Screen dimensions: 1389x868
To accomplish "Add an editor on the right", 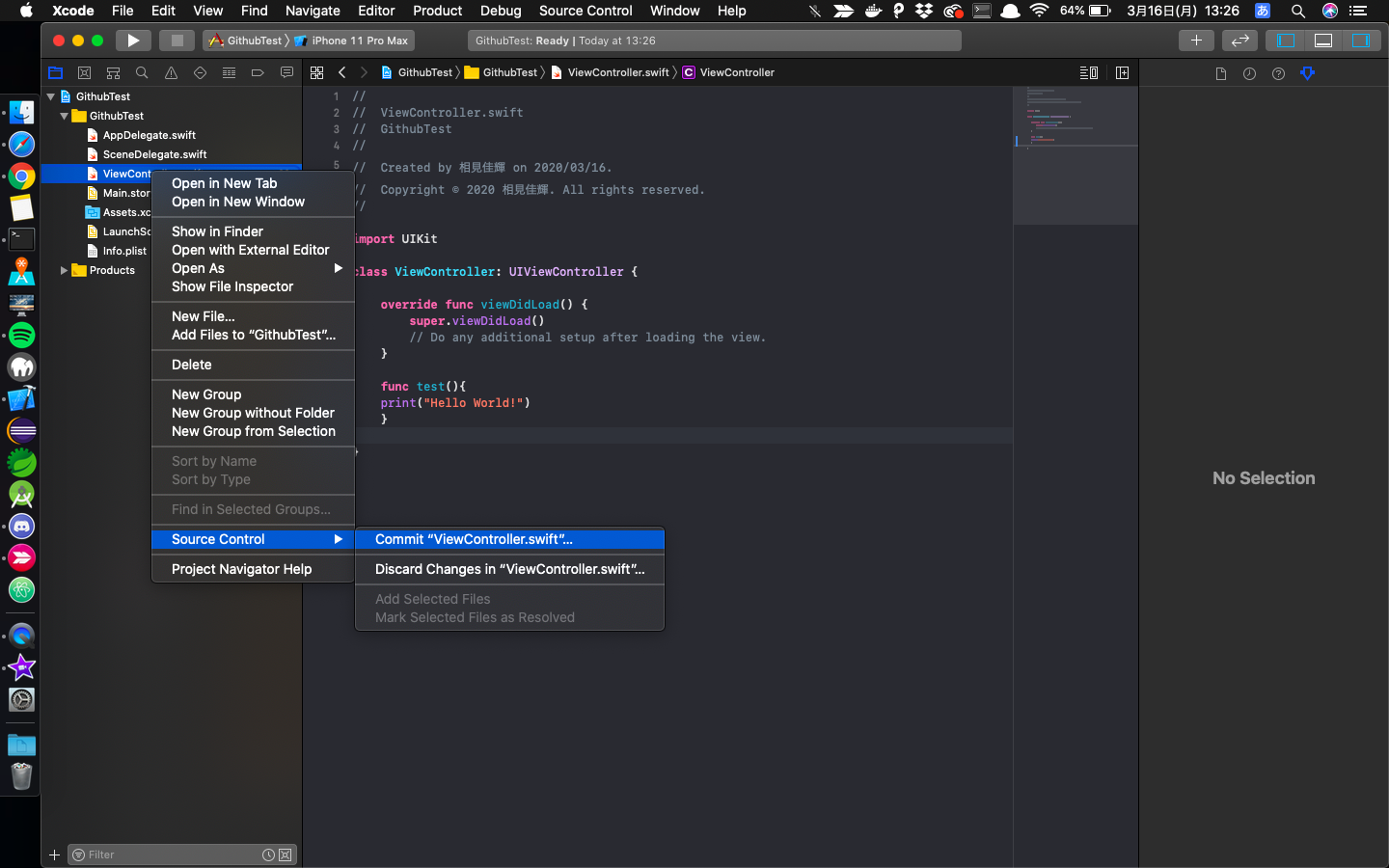I will [x=1122, y=73].
